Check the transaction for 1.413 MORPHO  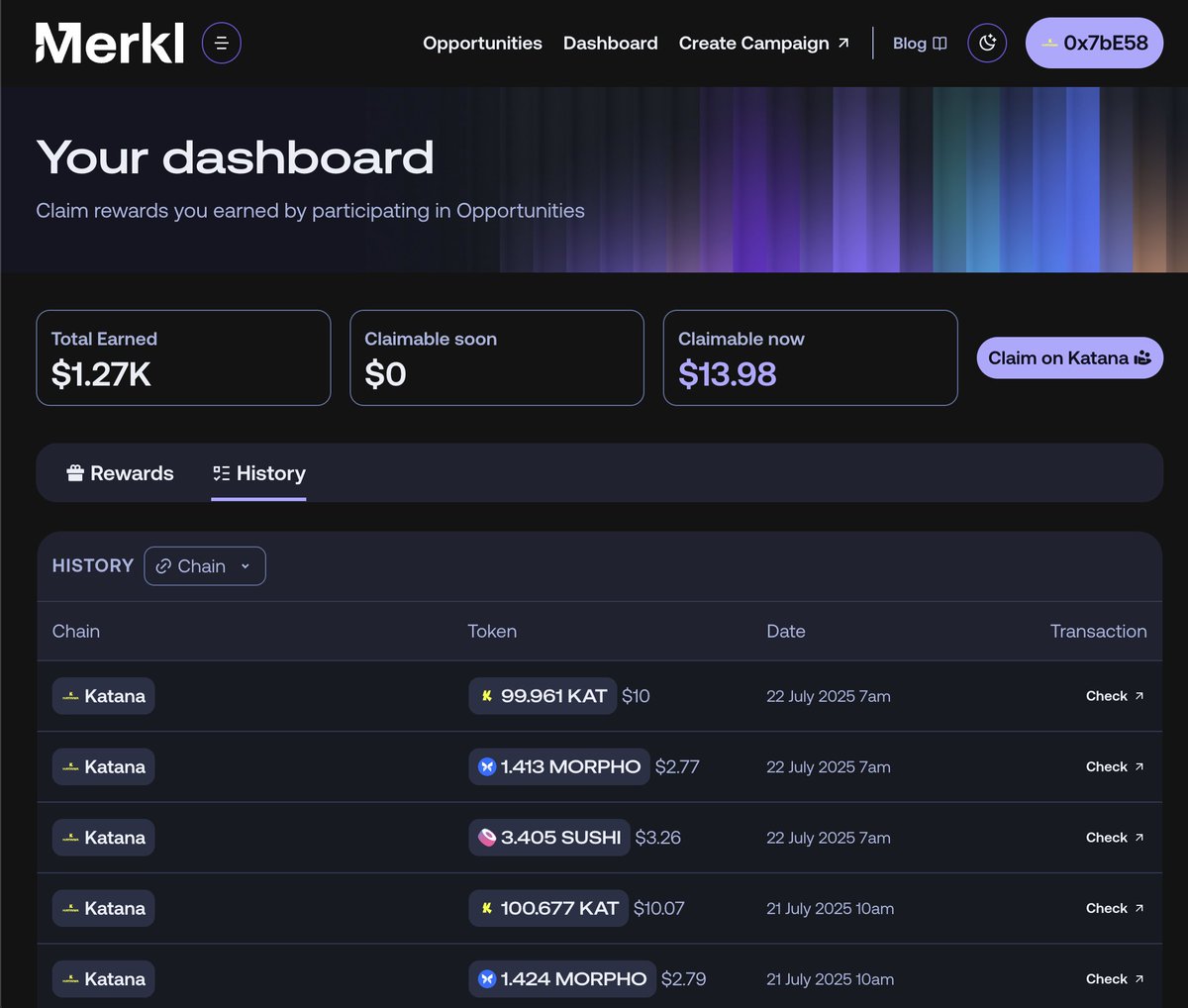click(x=1115, y=766)
